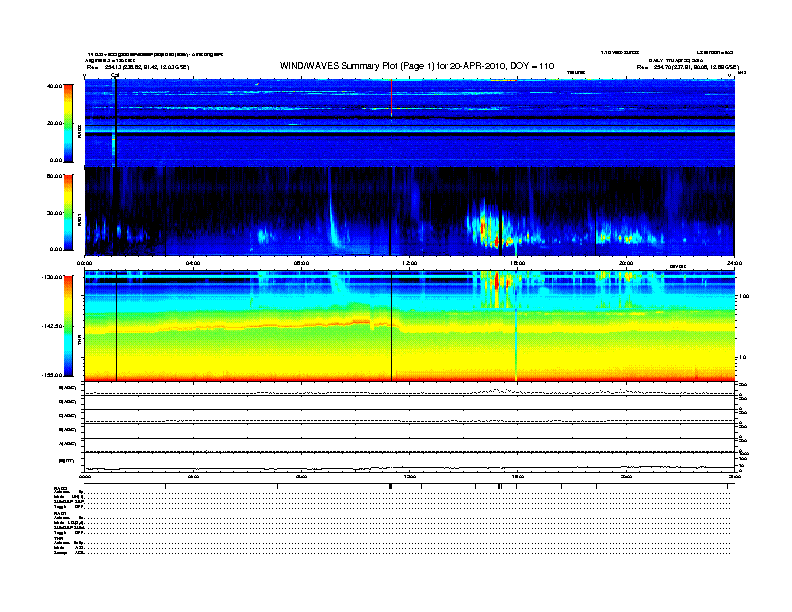792x612 pixels.
Task: Select the RAD2 panel color scale bar
Action: [x=68, y=123]
